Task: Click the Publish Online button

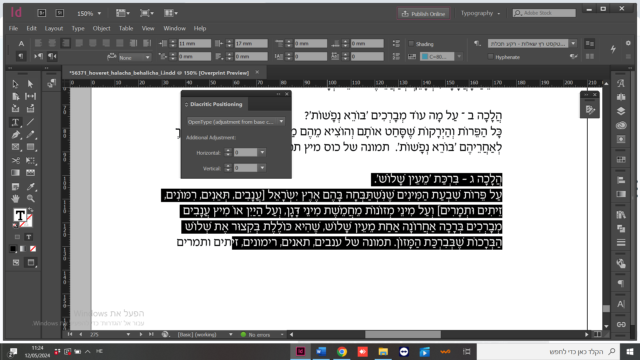Action: [x=424, y=13]
